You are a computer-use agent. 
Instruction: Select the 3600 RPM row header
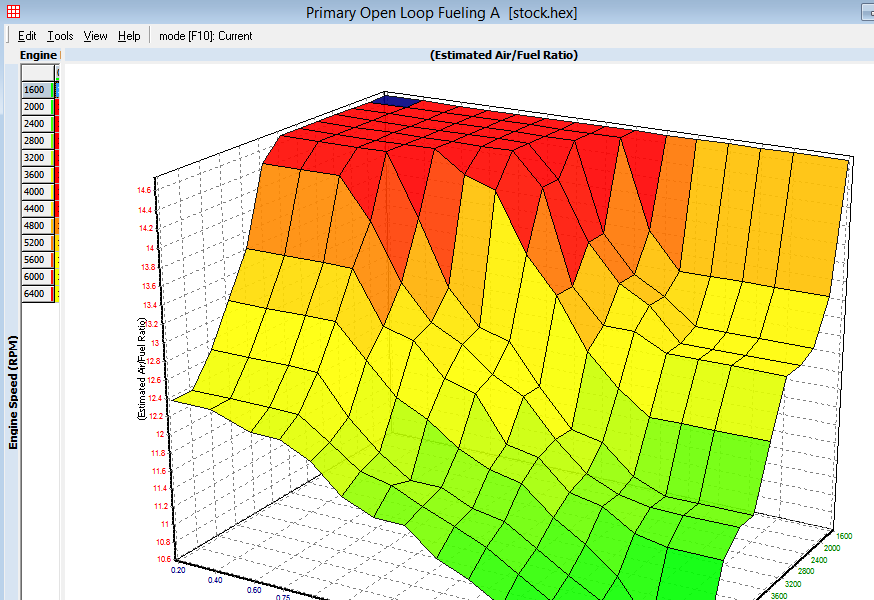tap(34, 175)
